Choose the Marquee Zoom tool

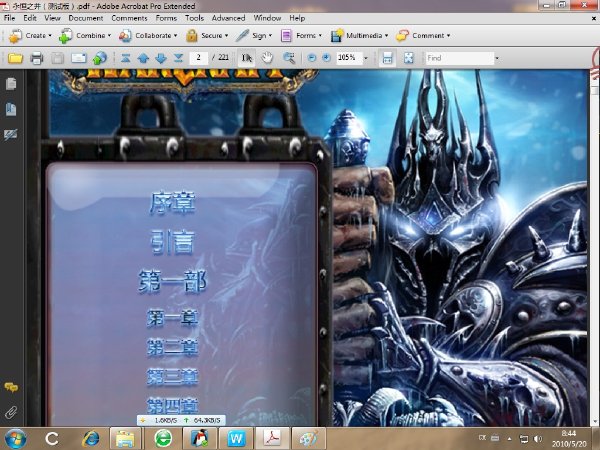coord(289,58)
